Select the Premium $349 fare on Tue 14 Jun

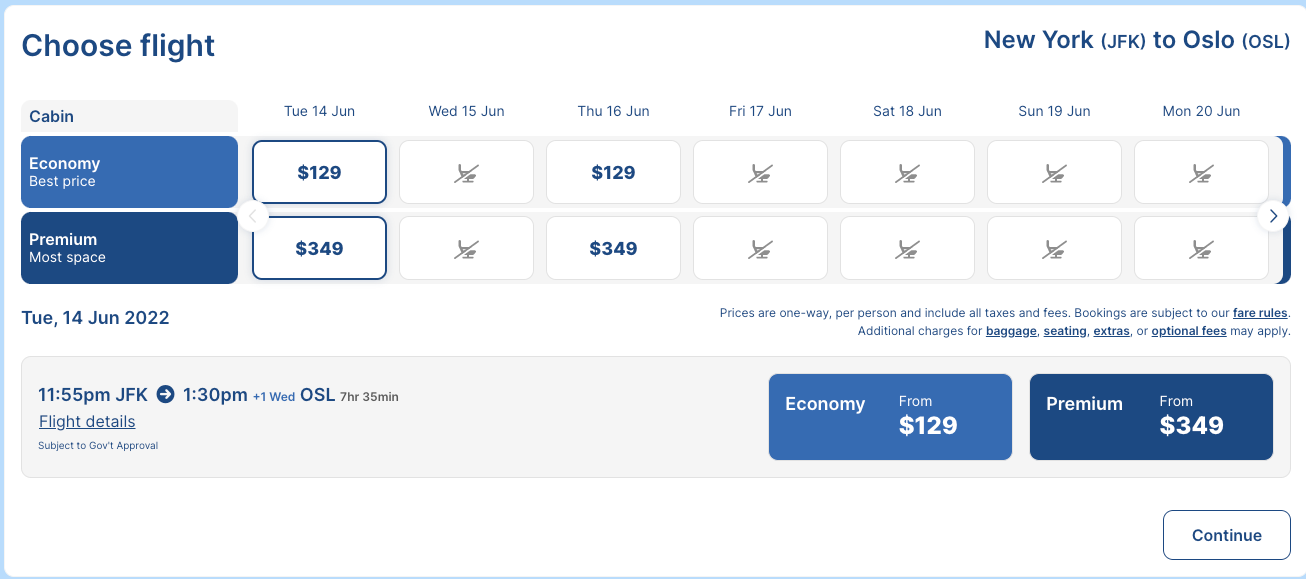[319, 248]
